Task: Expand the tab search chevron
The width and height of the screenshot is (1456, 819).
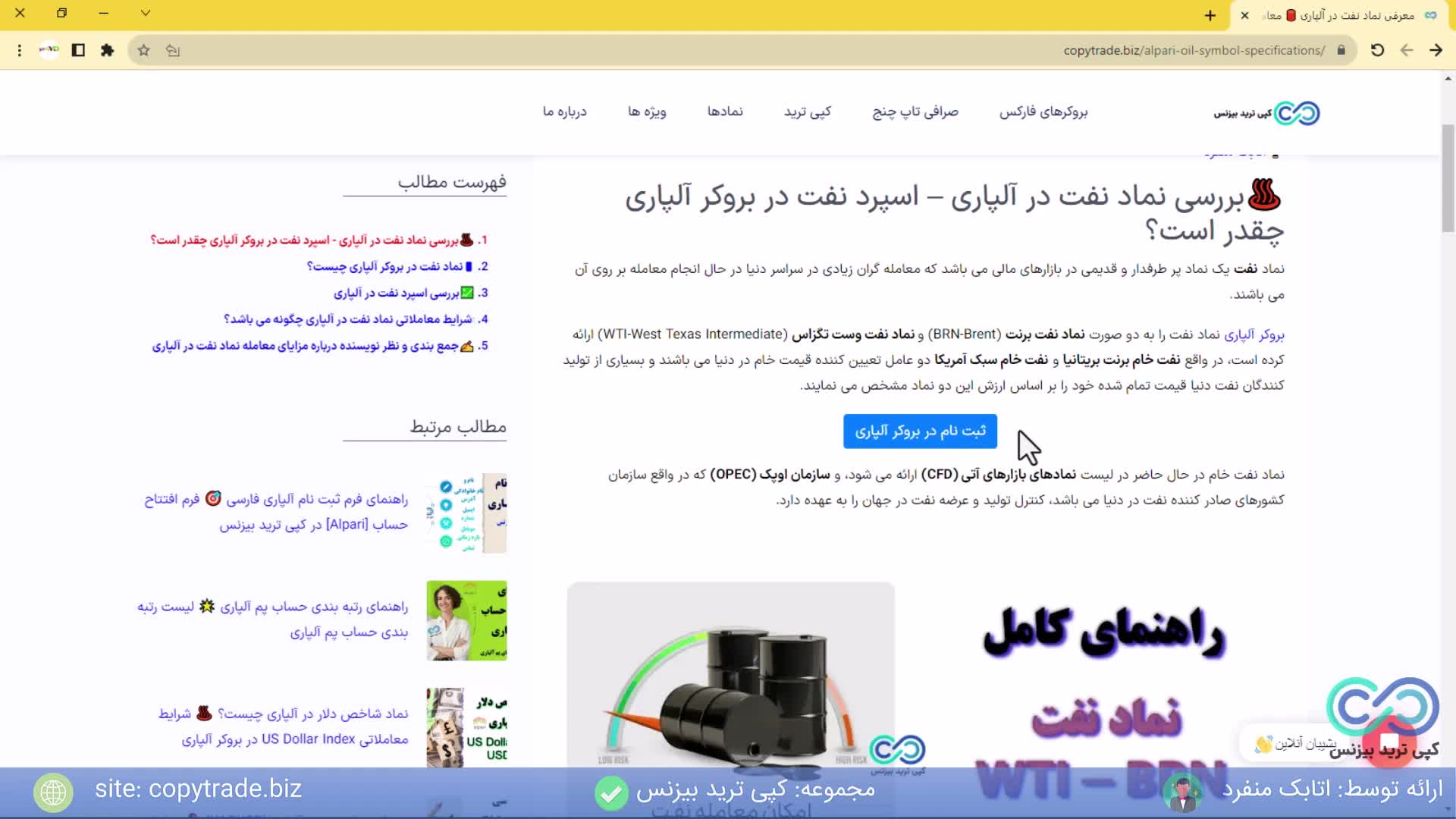Action: point(146,13)
